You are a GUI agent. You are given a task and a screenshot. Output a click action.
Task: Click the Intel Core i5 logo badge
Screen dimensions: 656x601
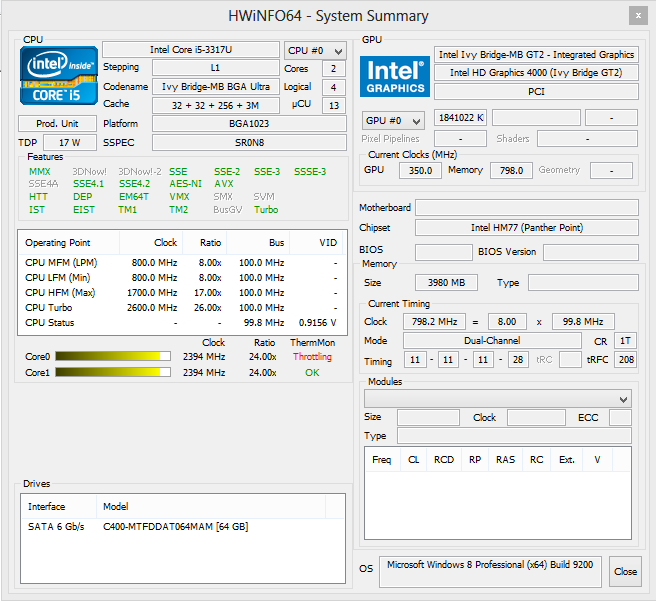click(x=59, y=75)
